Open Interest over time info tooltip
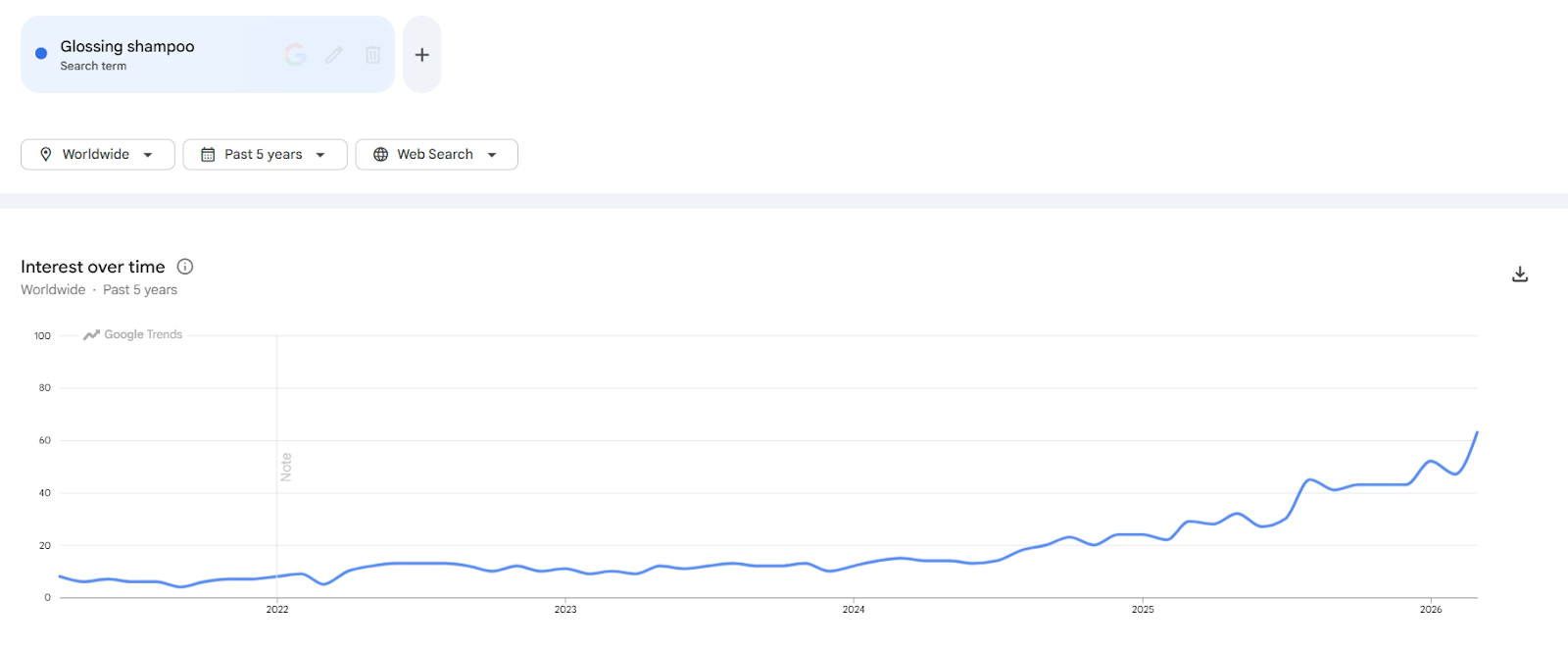 pos(185,267)
